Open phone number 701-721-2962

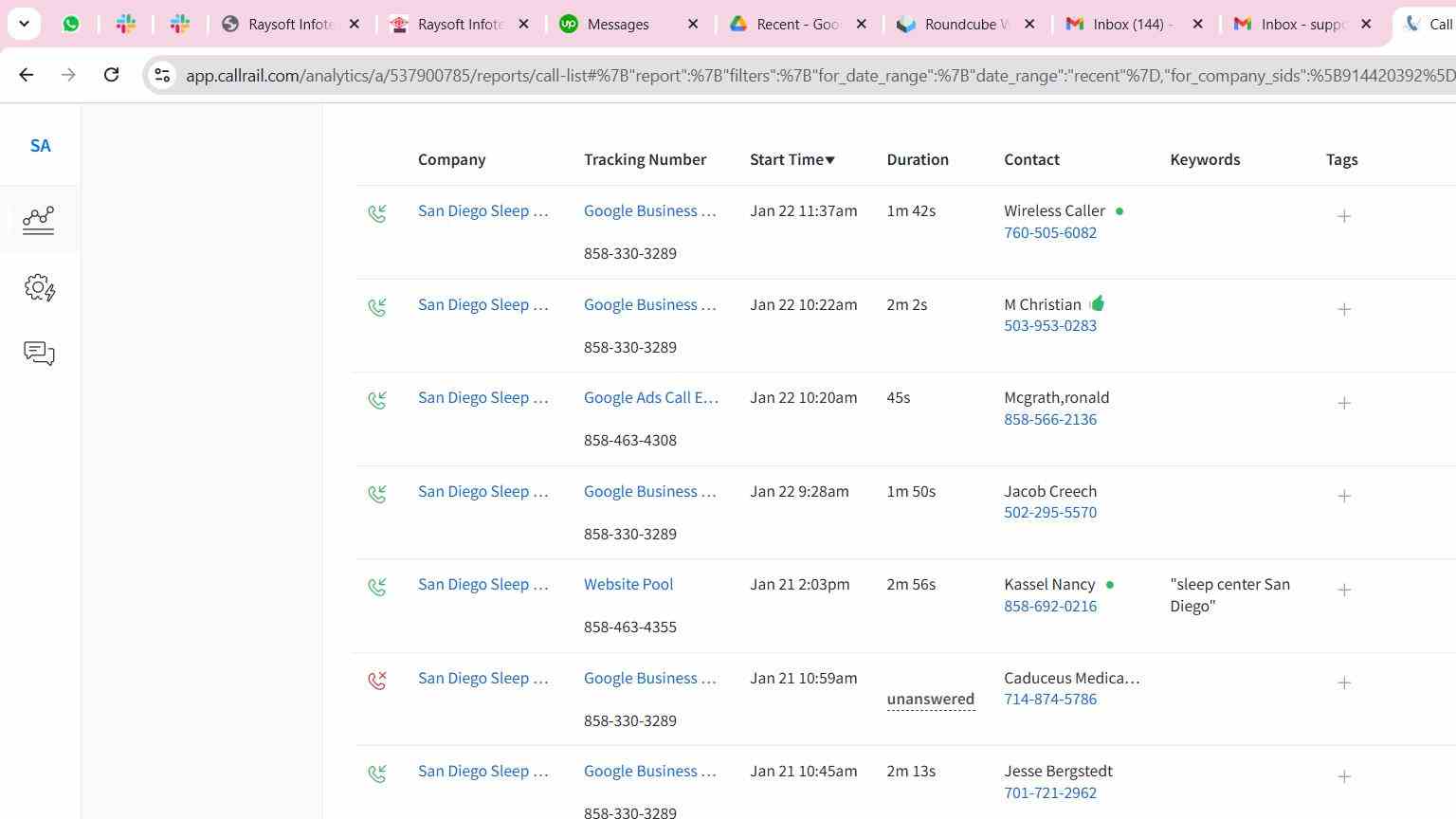(x=1050, y=792)
